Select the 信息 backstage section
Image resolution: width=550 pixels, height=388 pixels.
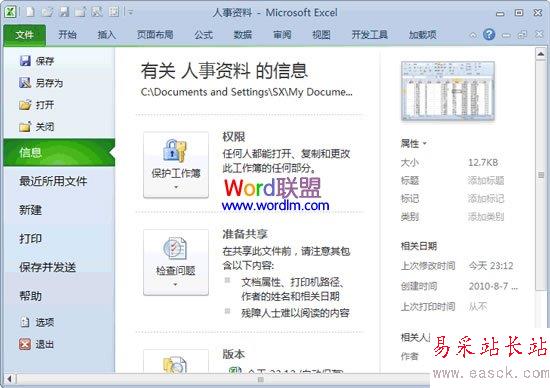click(x=59, y=152)
